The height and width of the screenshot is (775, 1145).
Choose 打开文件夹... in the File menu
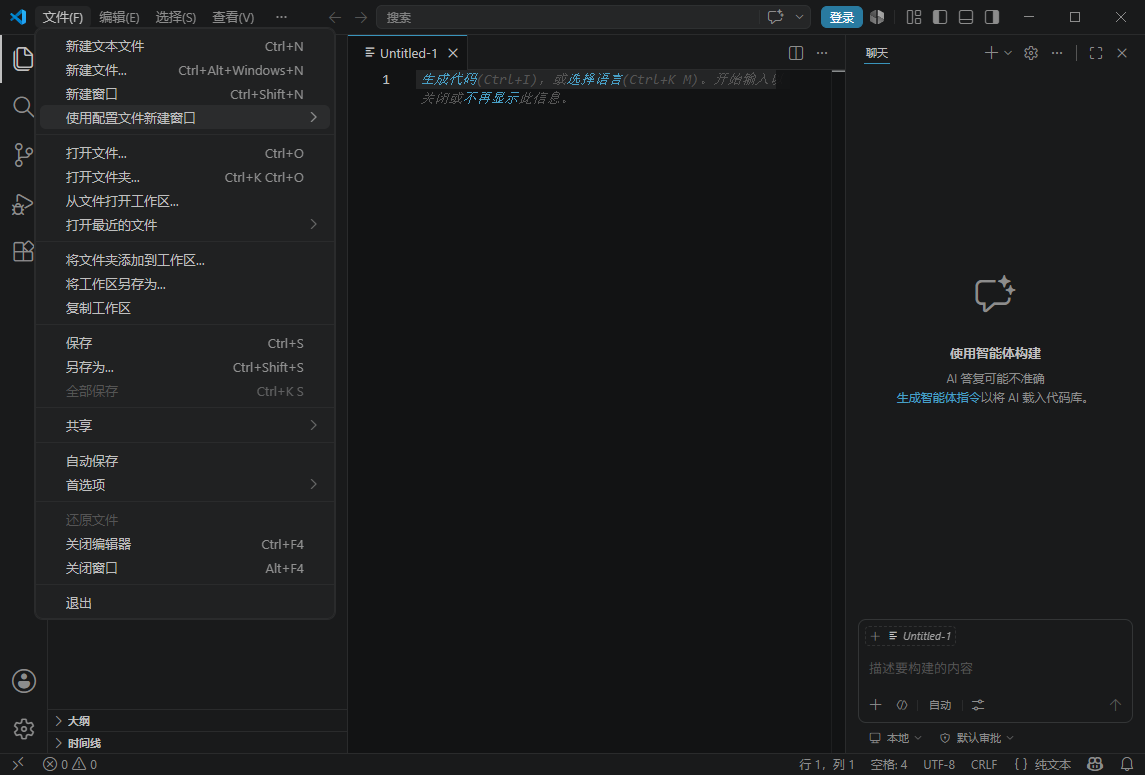point(185,177)
